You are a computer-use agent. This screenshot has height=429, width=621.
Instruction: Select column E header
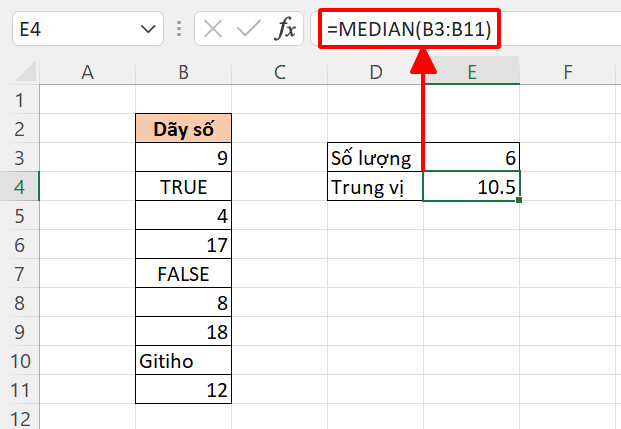click(472, 72)
